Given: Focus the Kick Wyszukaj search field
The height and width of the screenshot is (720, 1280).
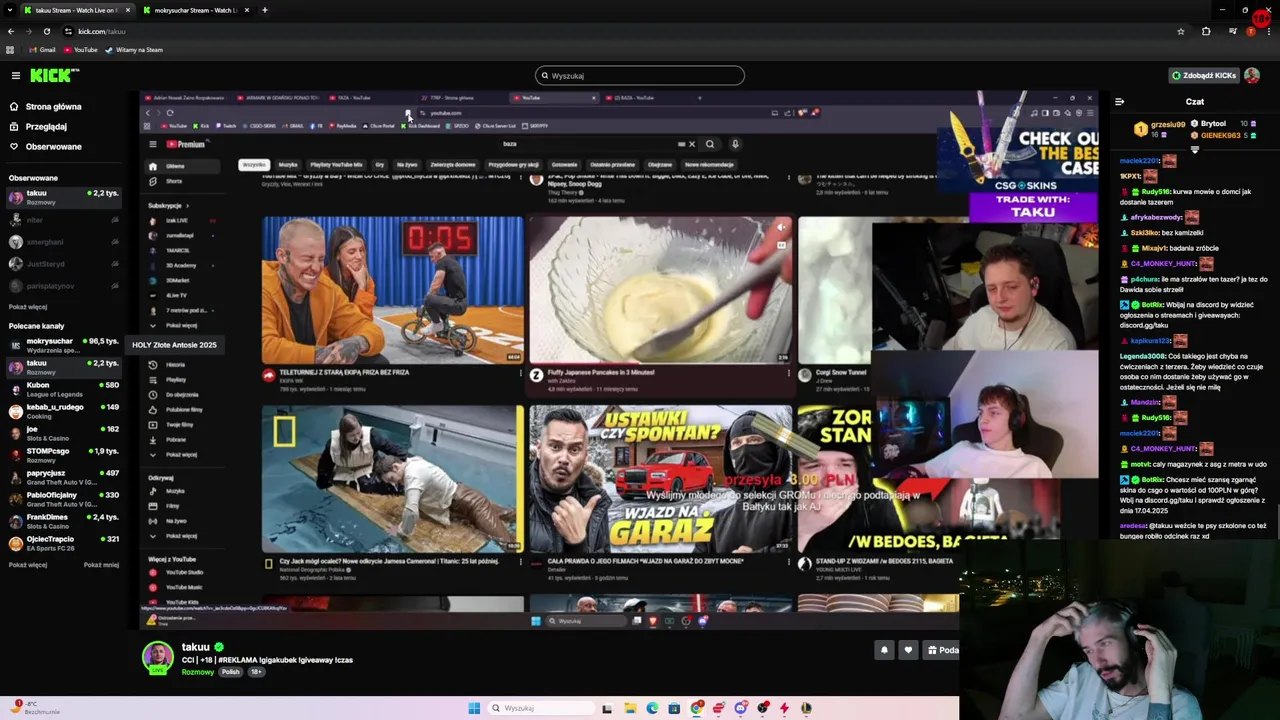Looking at the screenshot, I should click(x=640, y=75).
